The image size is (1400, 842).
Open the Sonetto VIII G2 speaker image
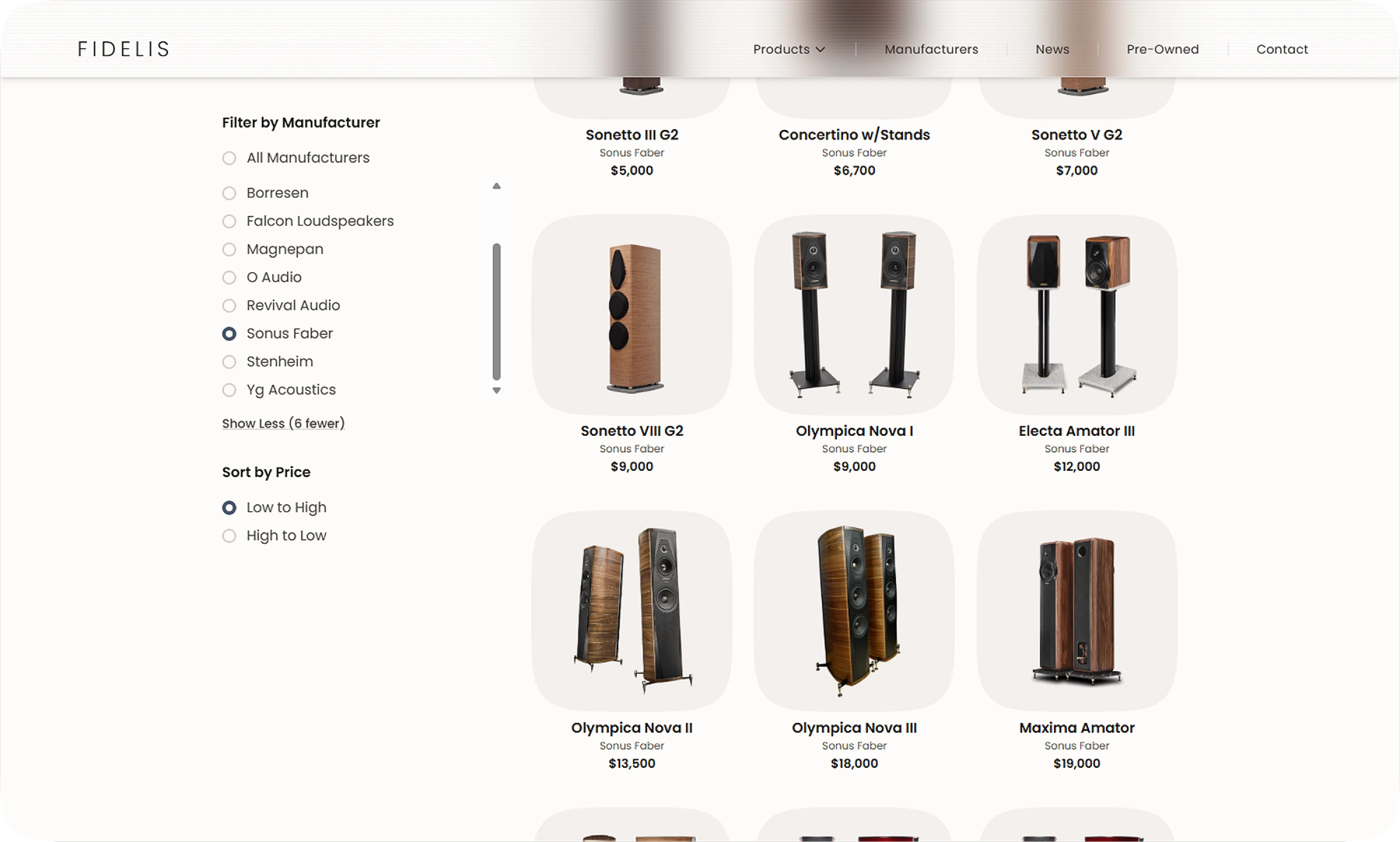tap(631, 315)
